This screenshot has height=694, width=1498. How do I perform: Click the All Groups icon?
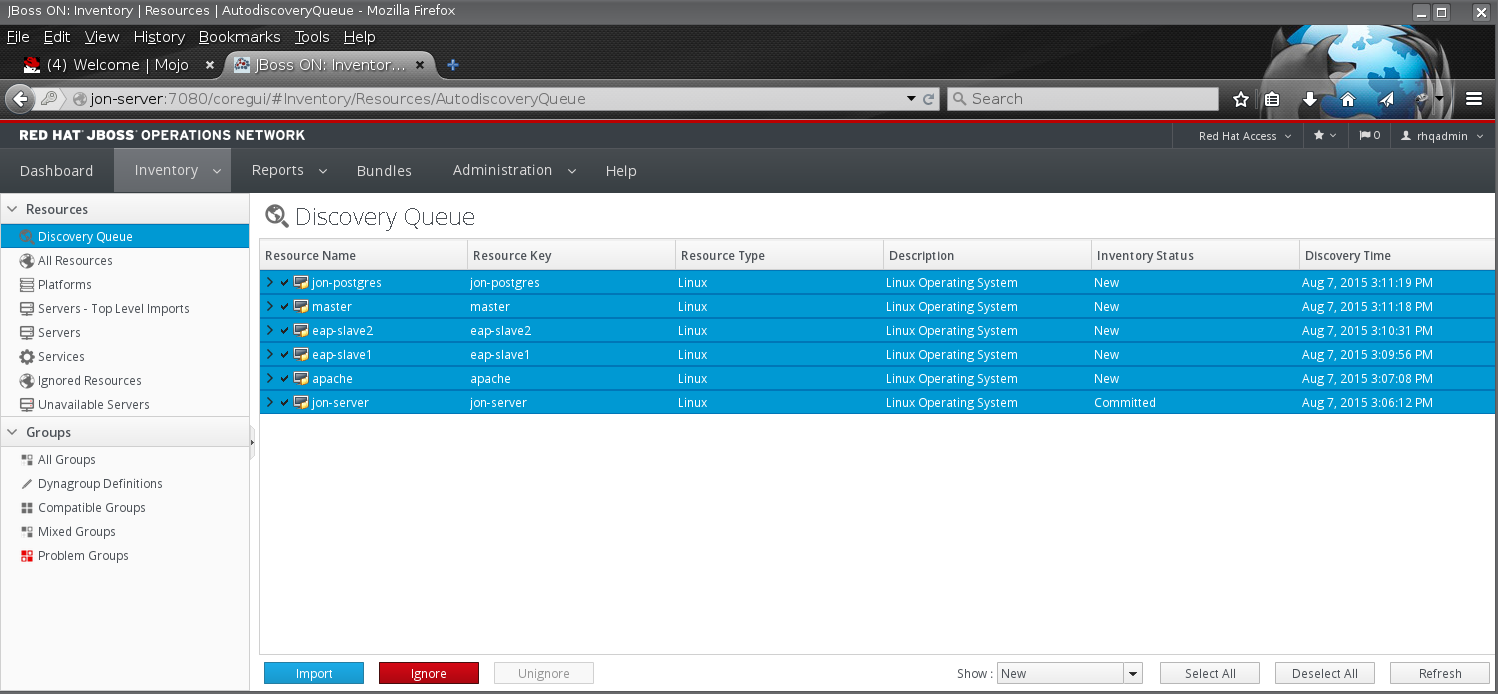point(28,460)
